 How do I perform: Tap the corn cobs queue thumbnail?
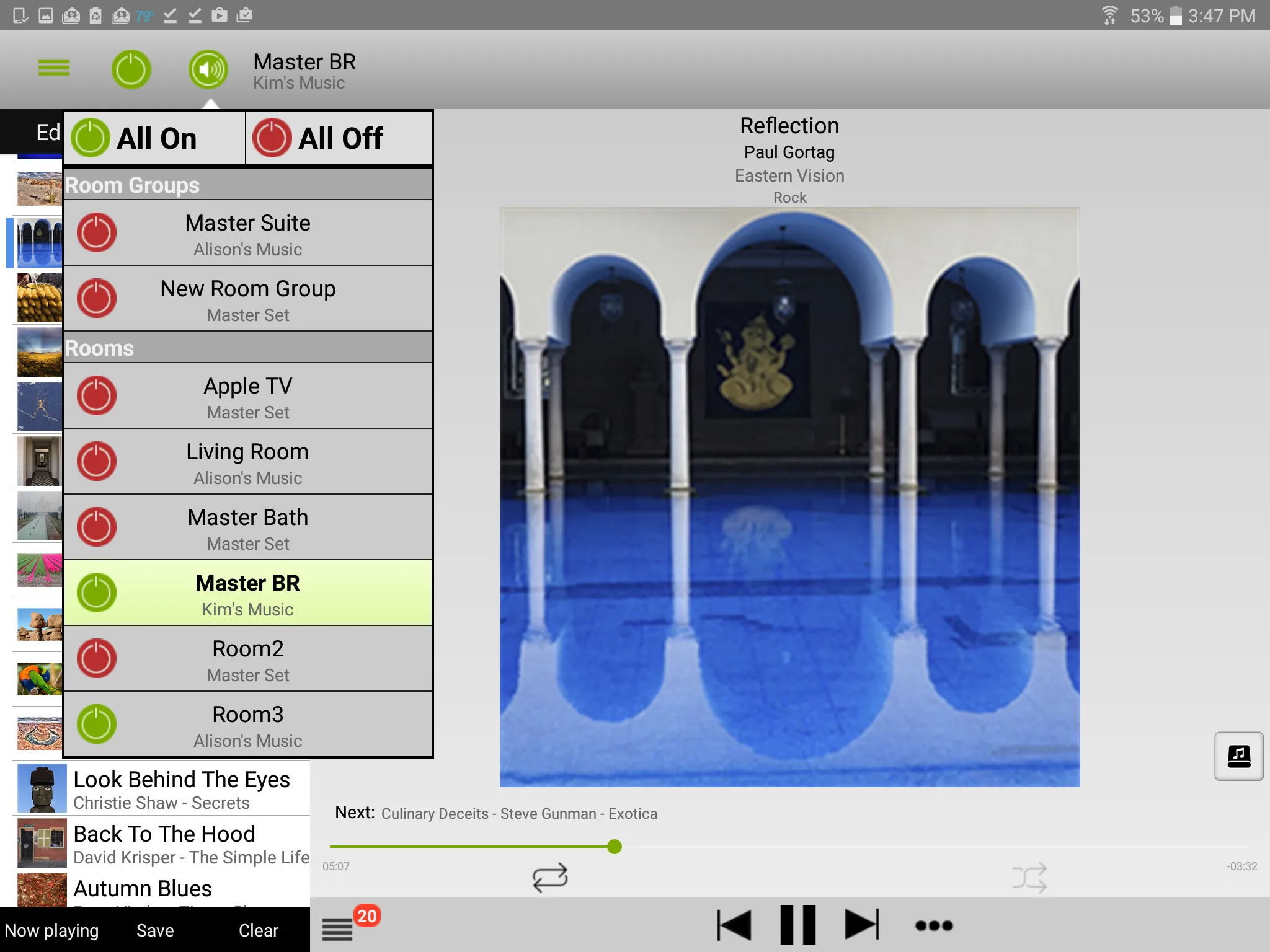(x=40, y=297)
